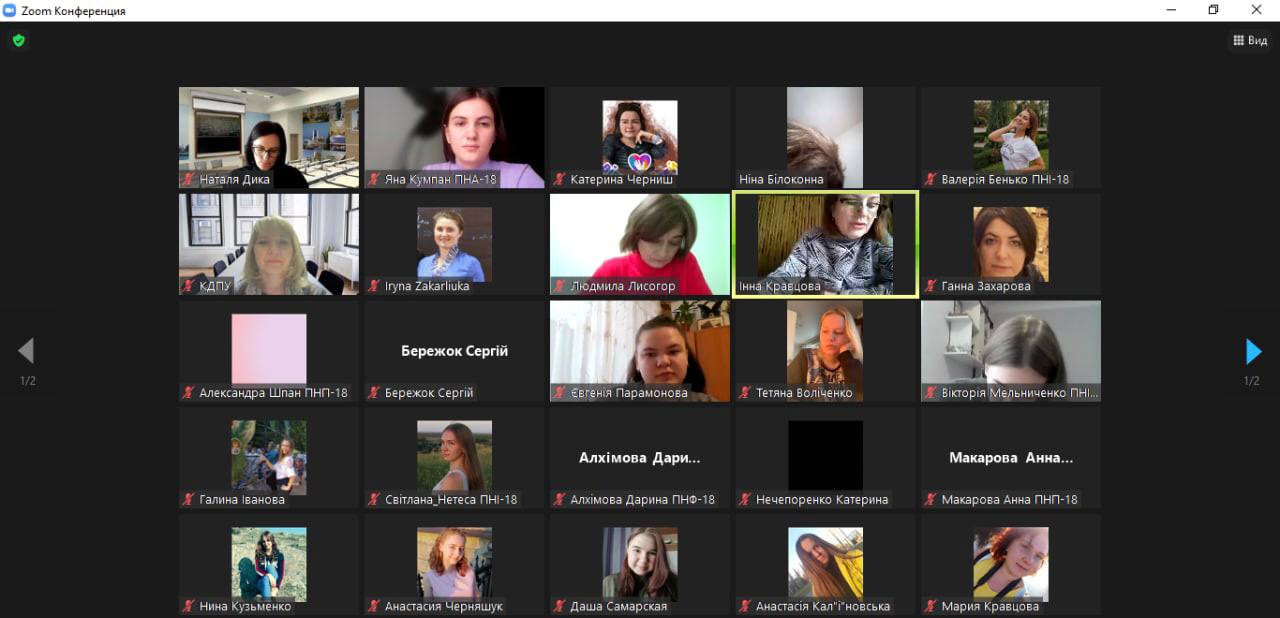Screen dimensions: 1280x618
Task: Click muted mic icon next to Бережок Сергій label
Action: point(374,393)
